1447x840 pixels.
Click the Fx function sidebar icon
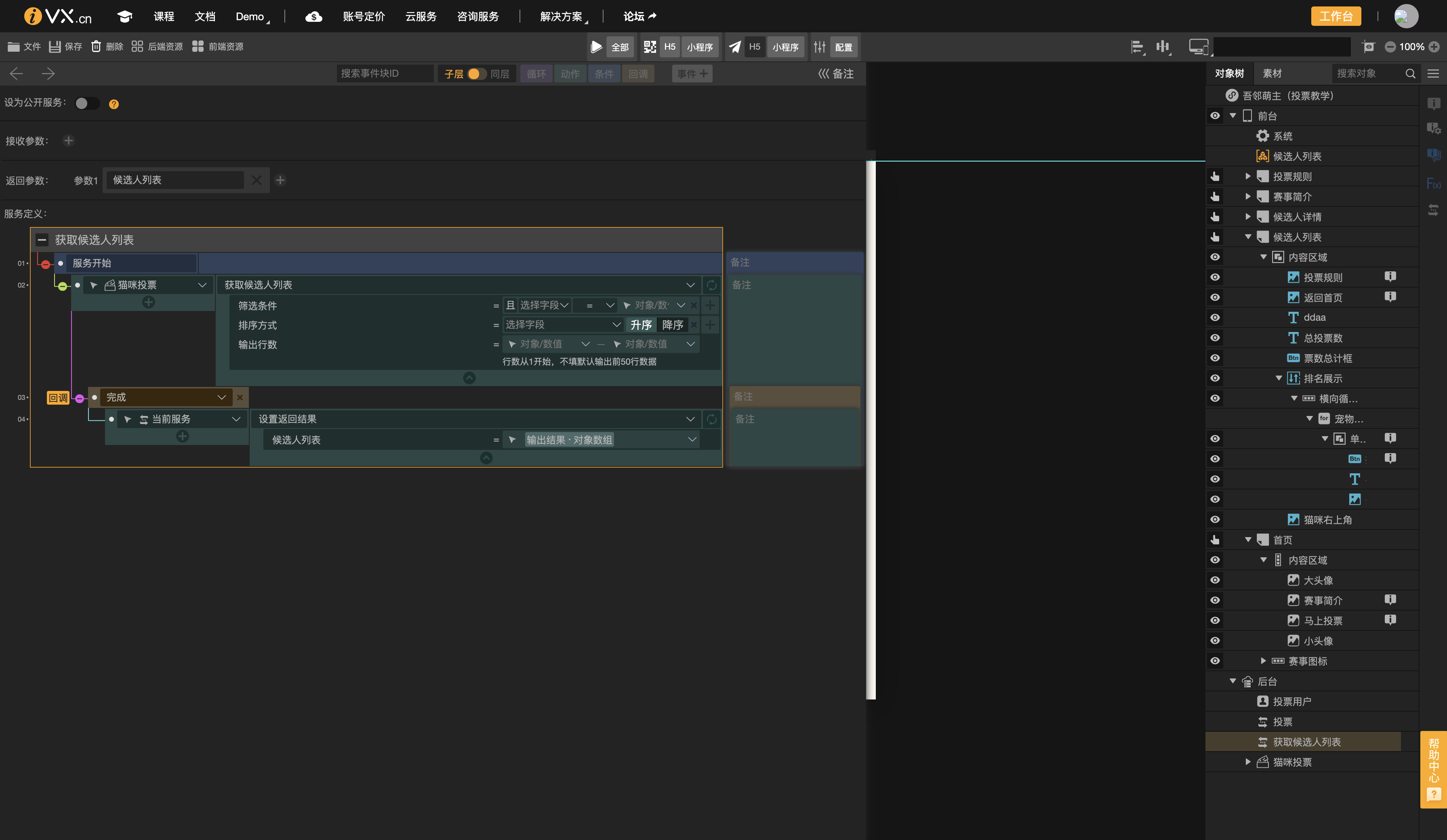click(1433, 184)
